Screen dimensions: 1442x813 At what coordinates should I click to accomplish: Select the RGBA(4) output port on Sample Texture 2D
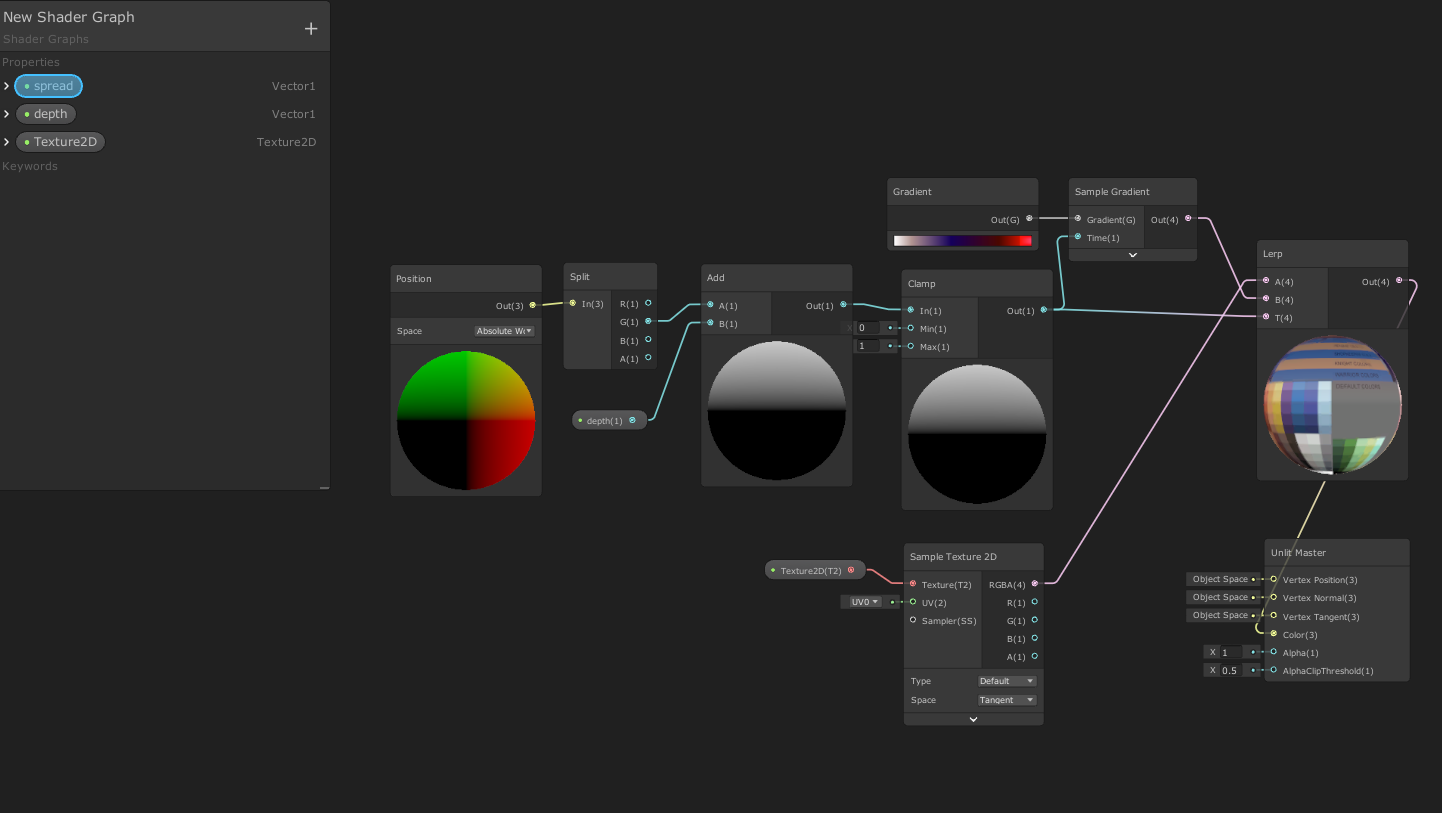(1033, 584)
